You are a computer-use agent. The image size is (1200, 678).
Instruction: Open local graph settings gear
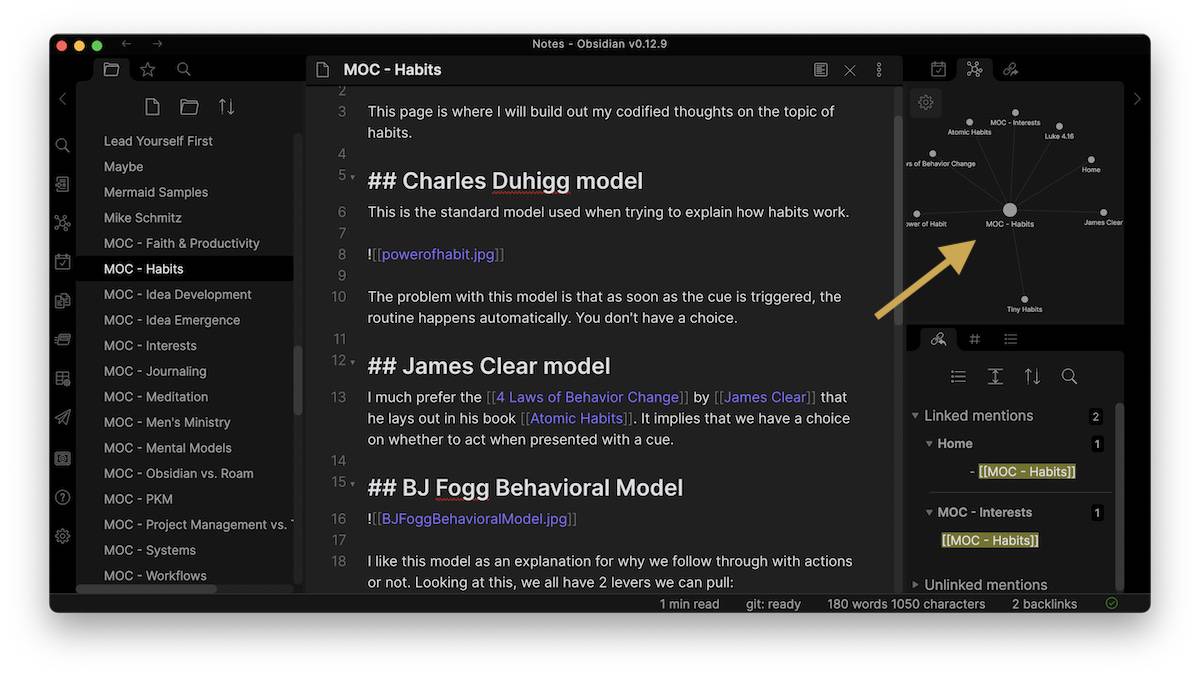point(926,102)
